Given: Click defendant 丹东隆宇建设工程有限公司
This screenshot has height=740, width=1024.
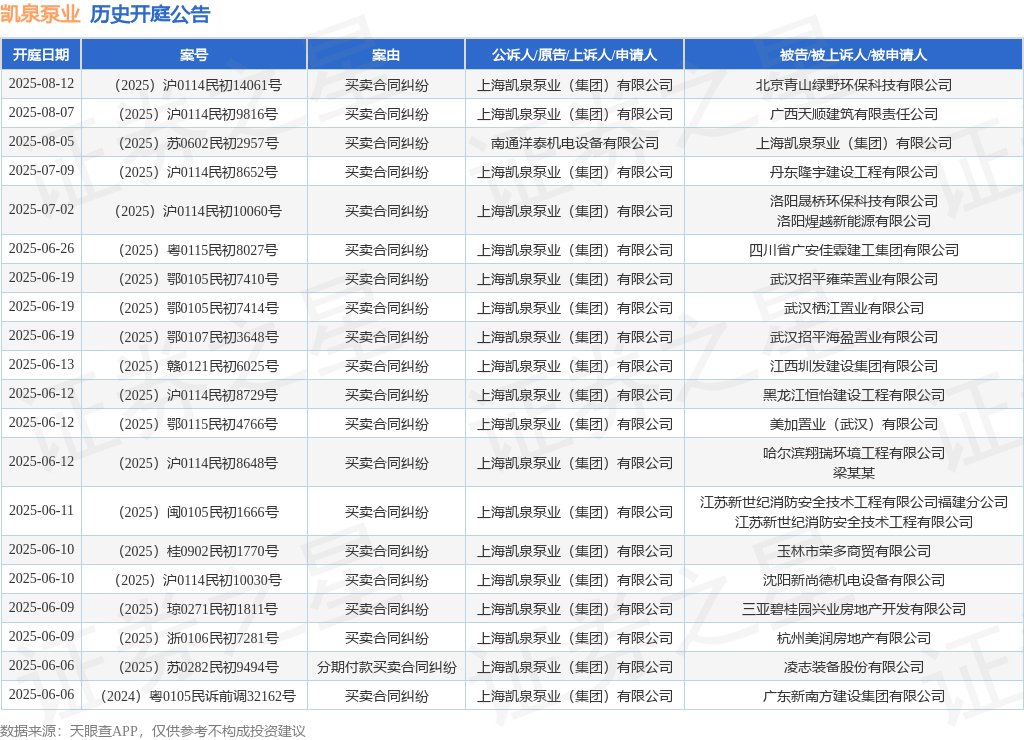Looking at the screenshot, I should coord(854,172).
